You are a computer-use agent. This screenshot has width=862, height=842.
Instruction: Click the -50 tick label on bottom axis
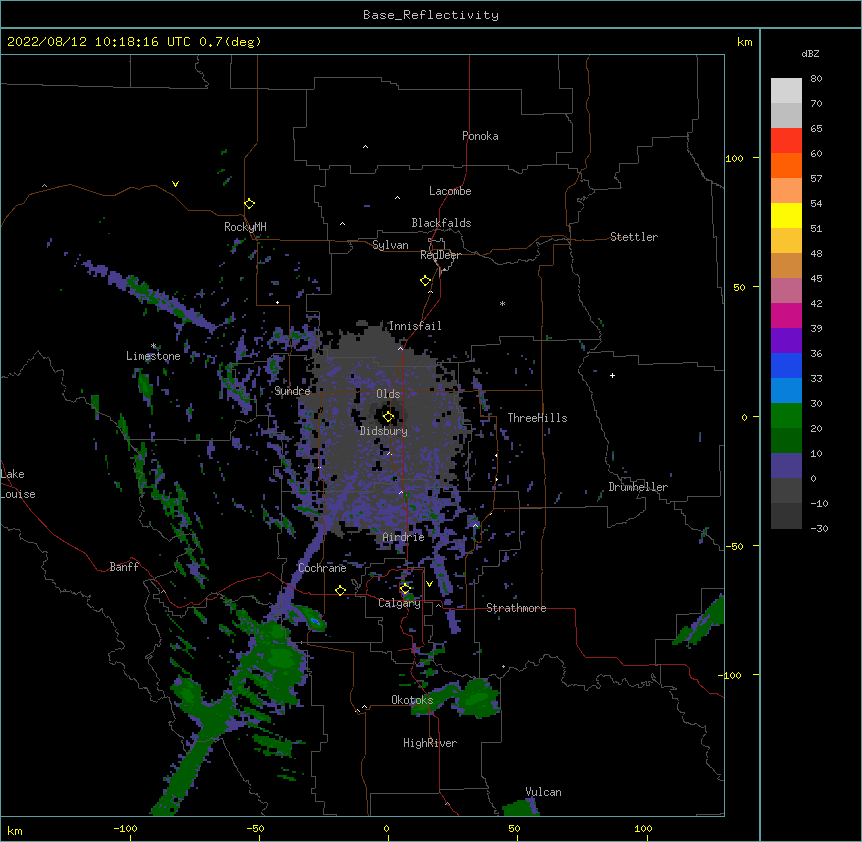[x=255, y=828]
